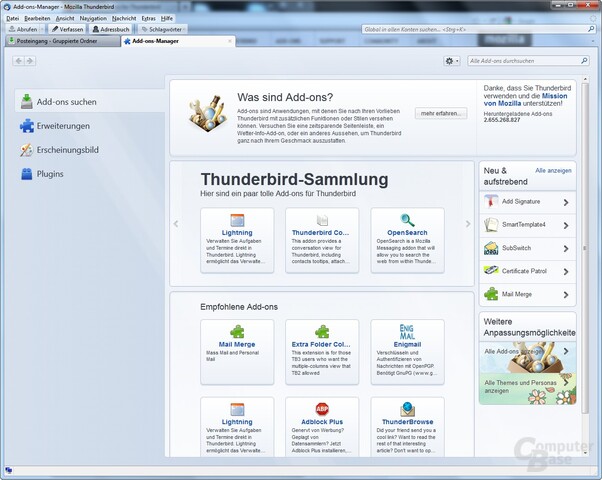Open the Nachricht menu
The image size is (602, 480).
point(124,18)
